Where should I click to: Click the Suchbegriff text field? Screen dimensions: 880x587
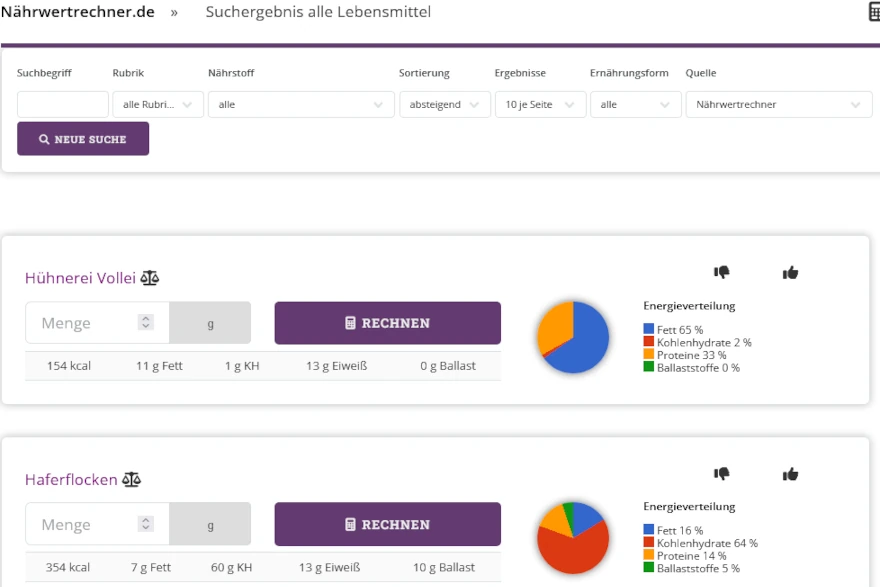[x=63, y=104]
